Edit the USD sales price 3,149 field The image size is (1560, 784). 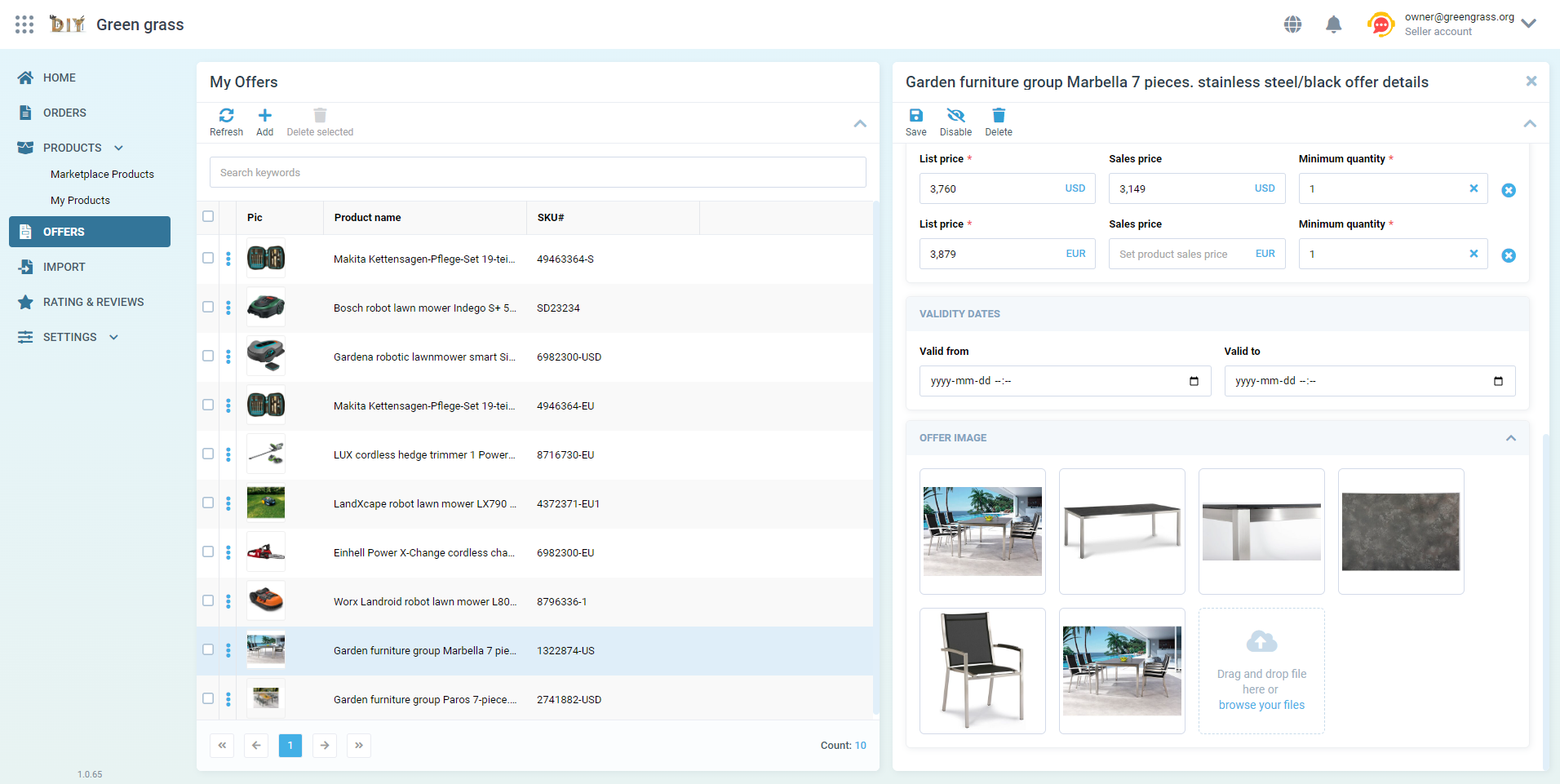point(1197,188)
